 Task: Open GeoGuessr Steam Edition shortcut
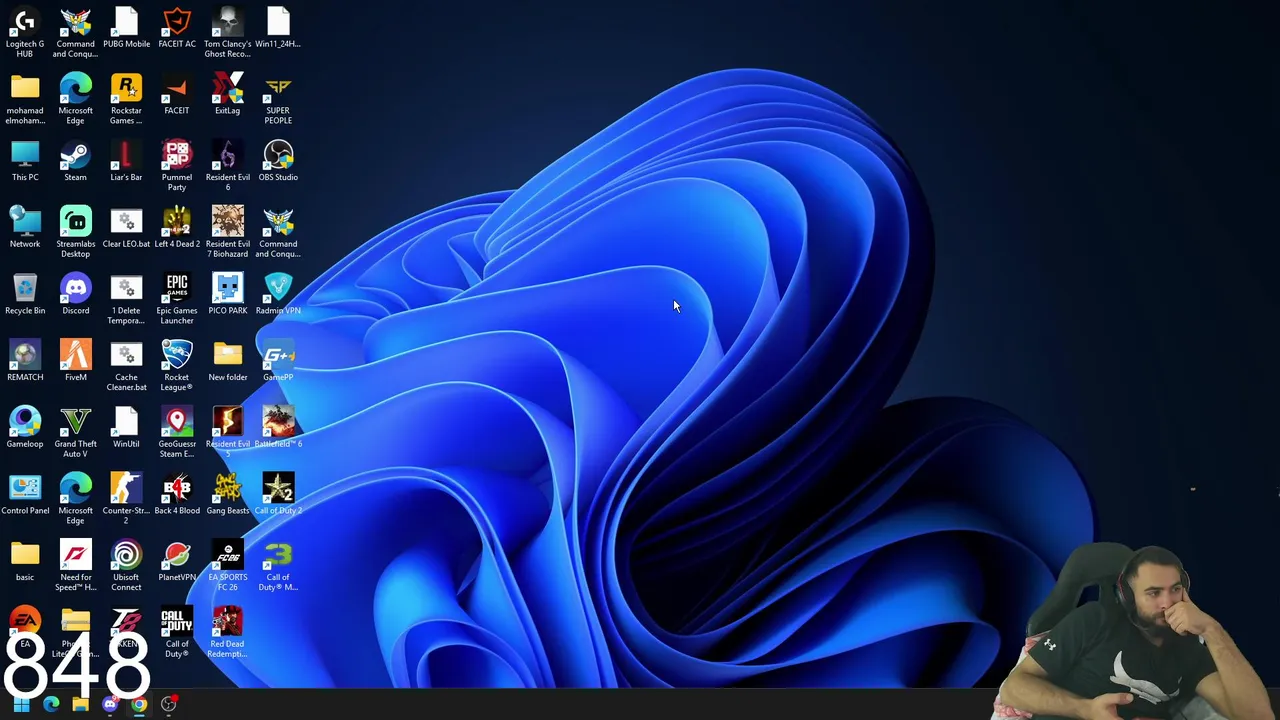click(x=177, y=432)
